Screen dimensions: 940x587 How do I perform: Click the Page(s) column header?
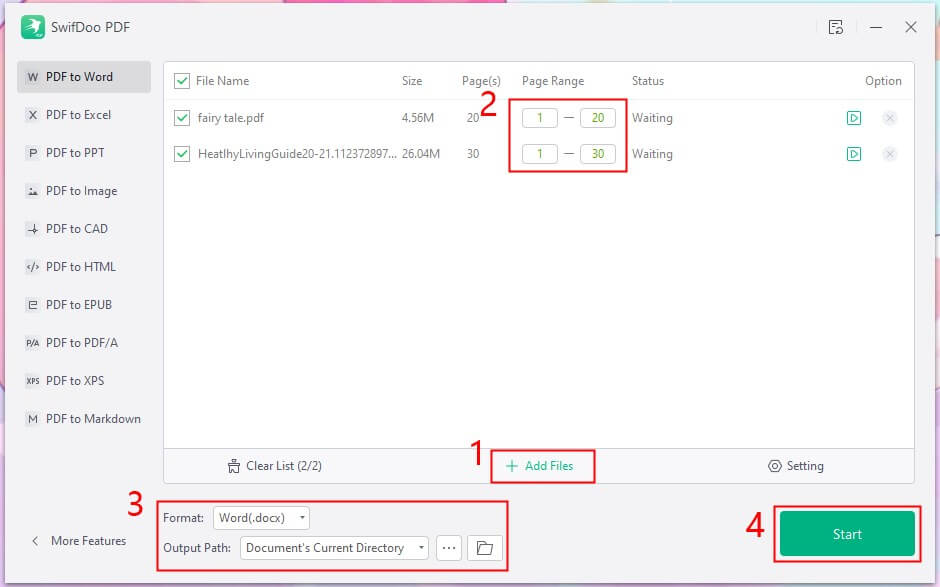481,81
